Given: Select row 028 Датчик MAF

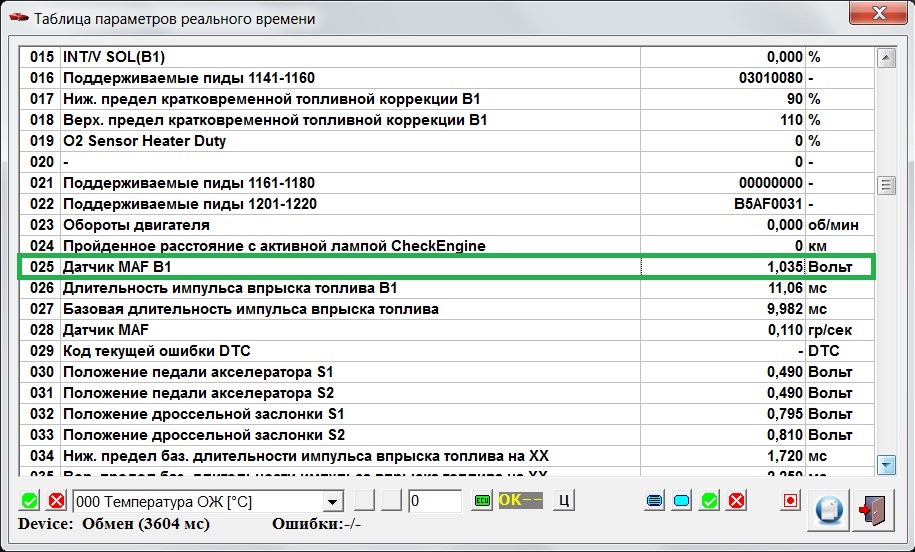Looking at the screenshot, I should [446, 330].
